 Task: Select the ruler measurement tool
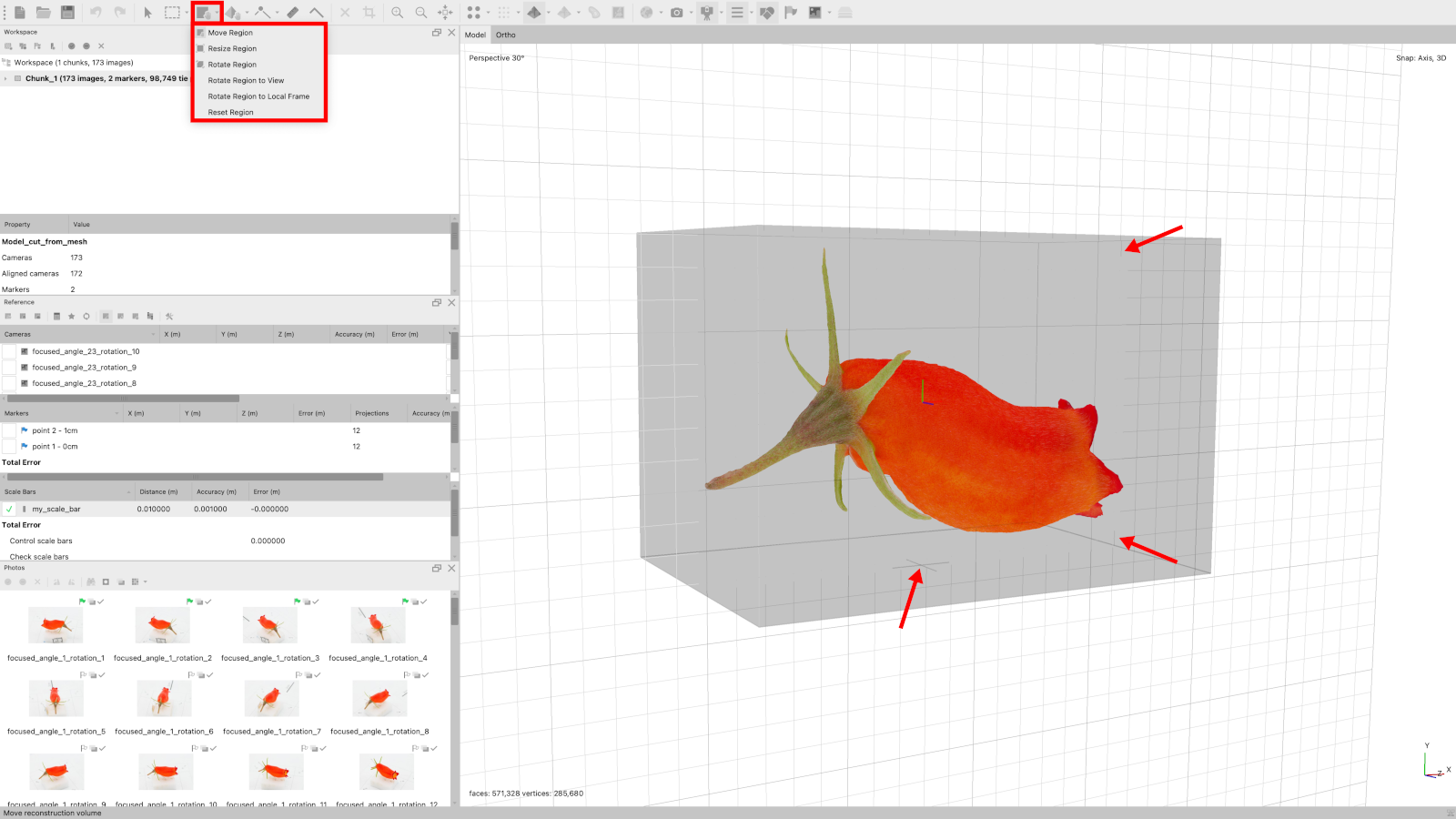[292, 13]
